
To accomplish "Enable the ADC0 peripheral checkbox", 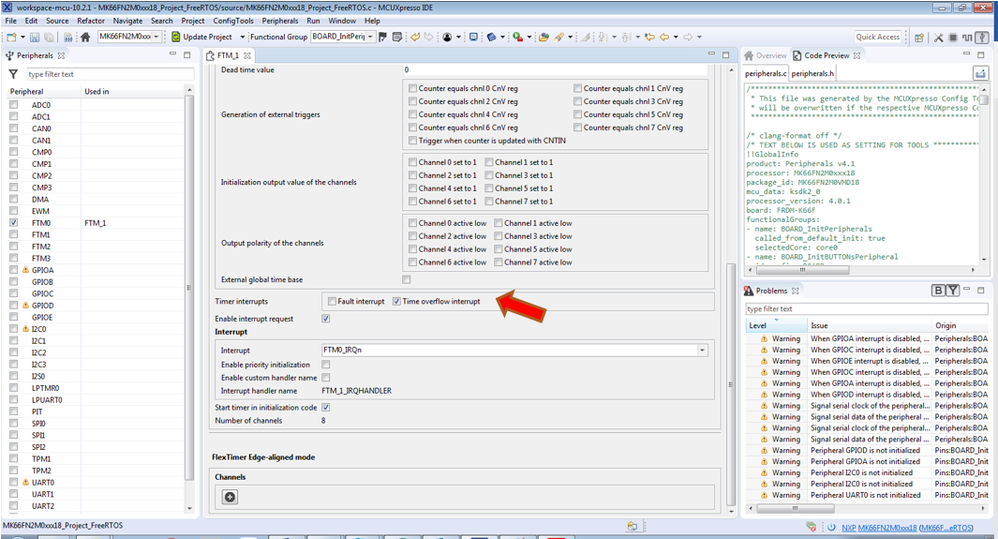I will tap(13, 105).
